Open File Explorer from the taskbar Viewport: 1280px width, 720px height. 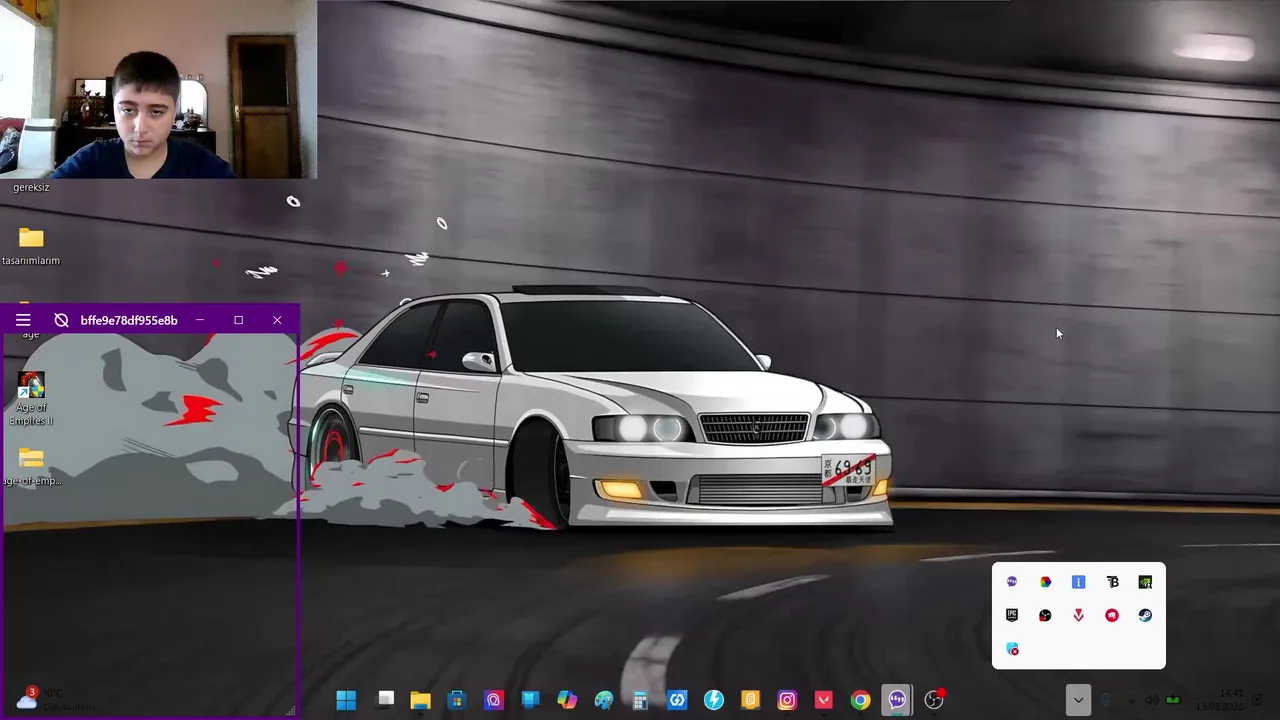(420, 700)
